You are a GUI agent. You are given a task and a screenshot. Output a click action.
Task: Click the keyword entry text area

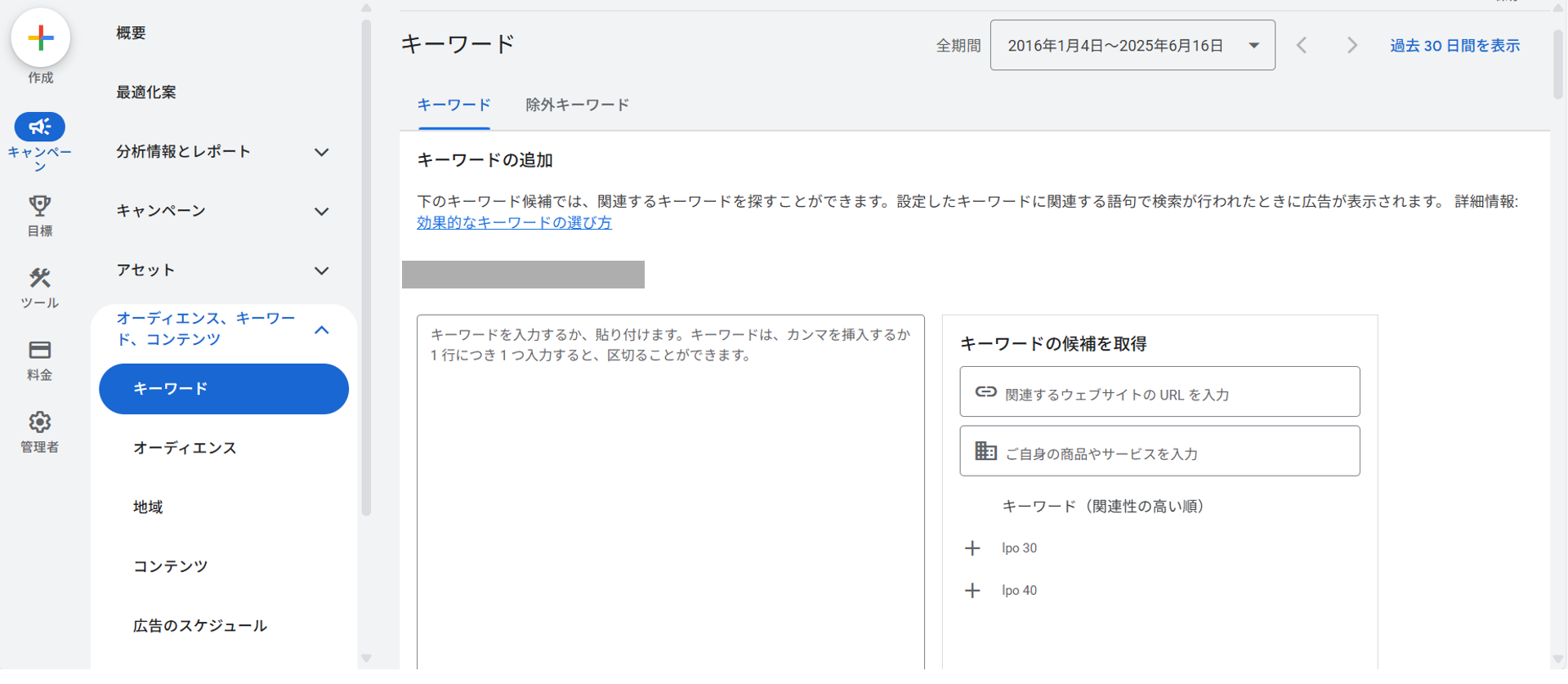(x=671, y=492)
